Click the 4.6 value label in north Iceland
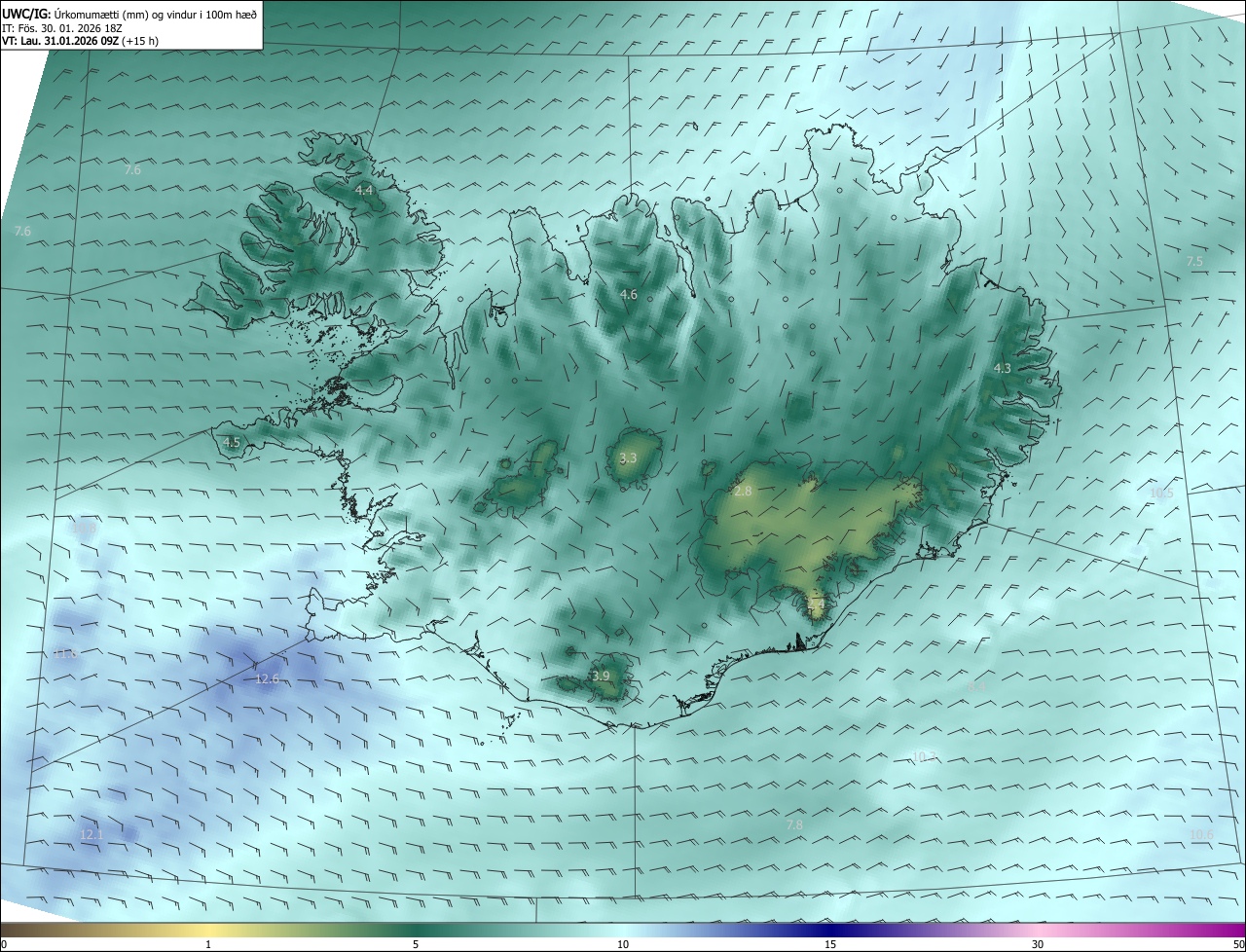Screen dimensions: 1246x952 (629, 294)
